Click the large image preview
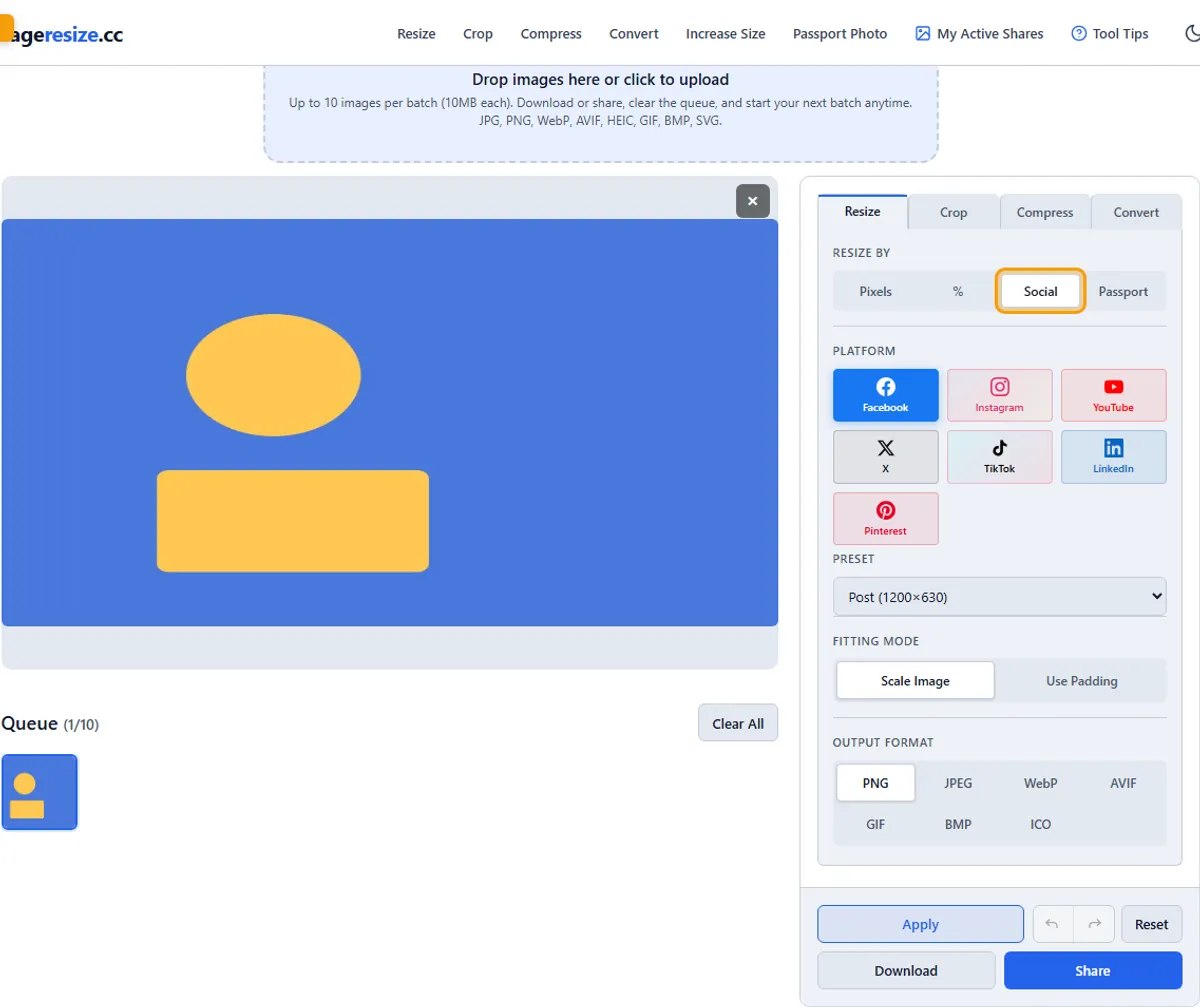This screenshot has height=1007, width=1200. pyautogui.click(x=390, y=422)
